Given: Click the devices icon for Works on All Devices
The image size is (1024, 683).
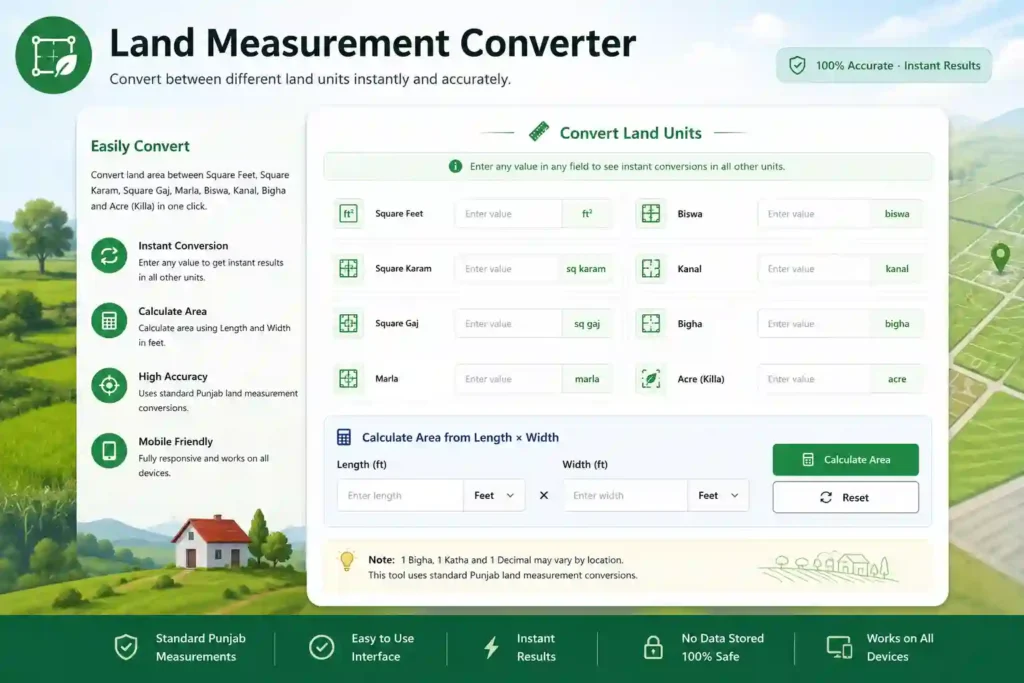Looking at the screenshot, I should (x=839, y=647).
